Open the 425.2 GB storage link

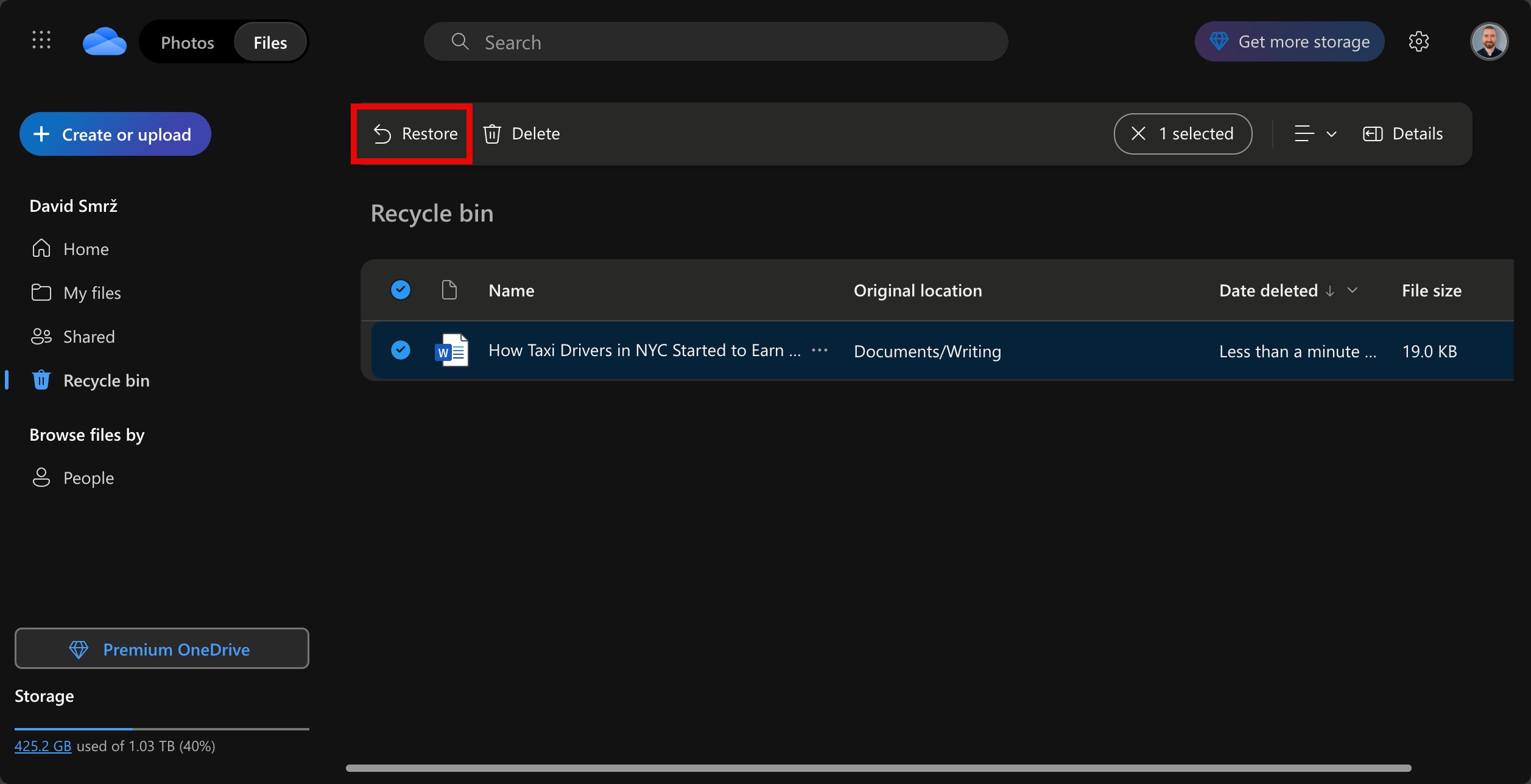(42, 745)
